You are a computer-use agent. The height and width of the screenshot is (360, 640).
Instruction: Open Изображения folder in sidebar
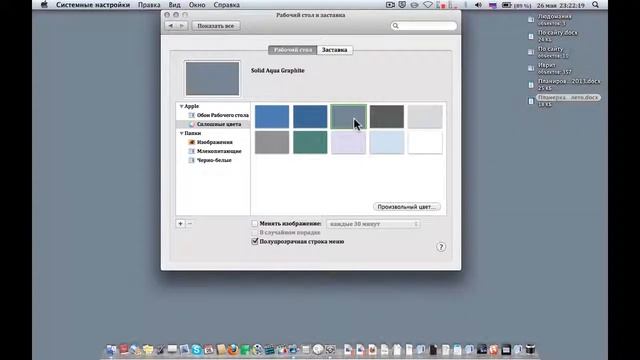211,142
